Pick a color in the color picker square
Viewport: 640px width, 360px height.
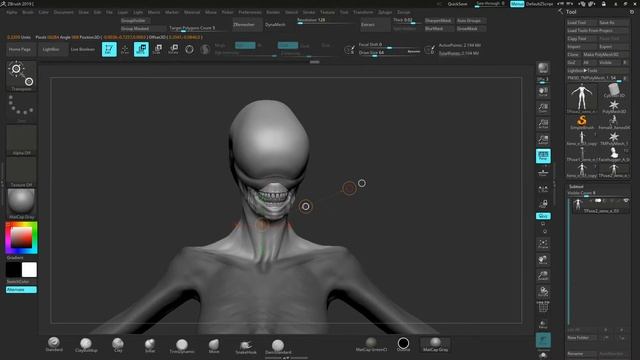(x=21, y=237)
